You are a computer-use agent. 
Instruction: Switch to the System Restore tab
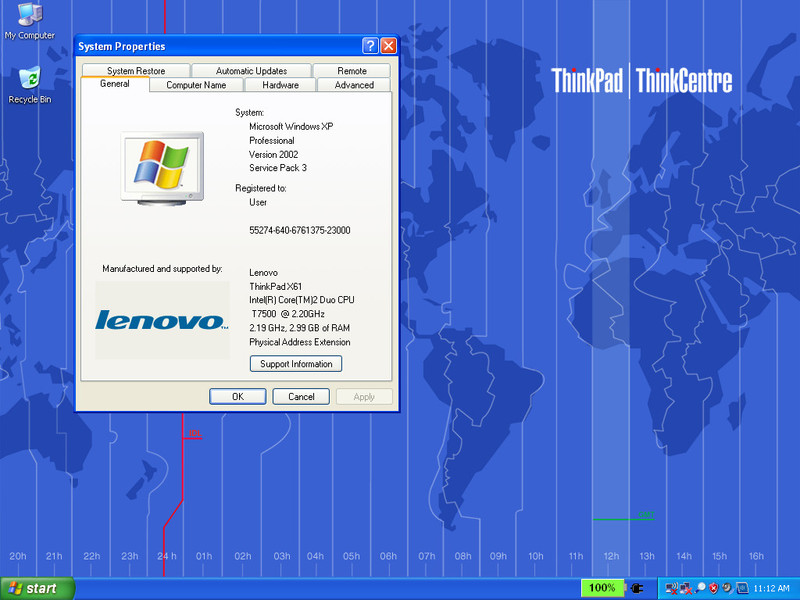coord(136,70)
